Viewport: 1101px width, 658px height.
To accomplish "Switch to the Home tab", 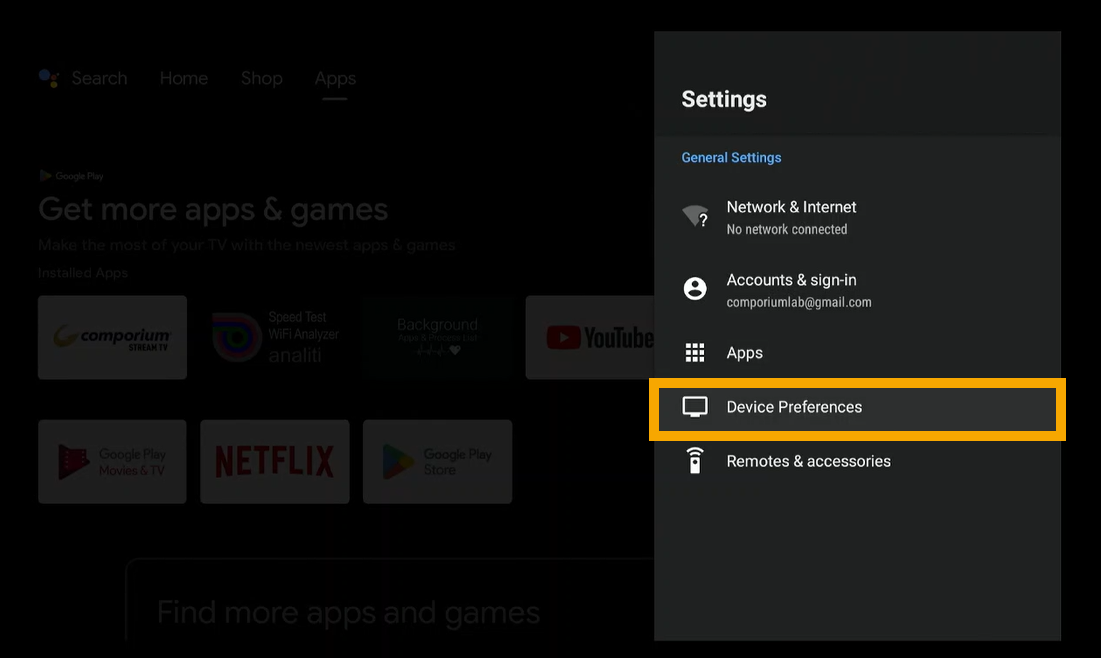I will tap(184, 78).
